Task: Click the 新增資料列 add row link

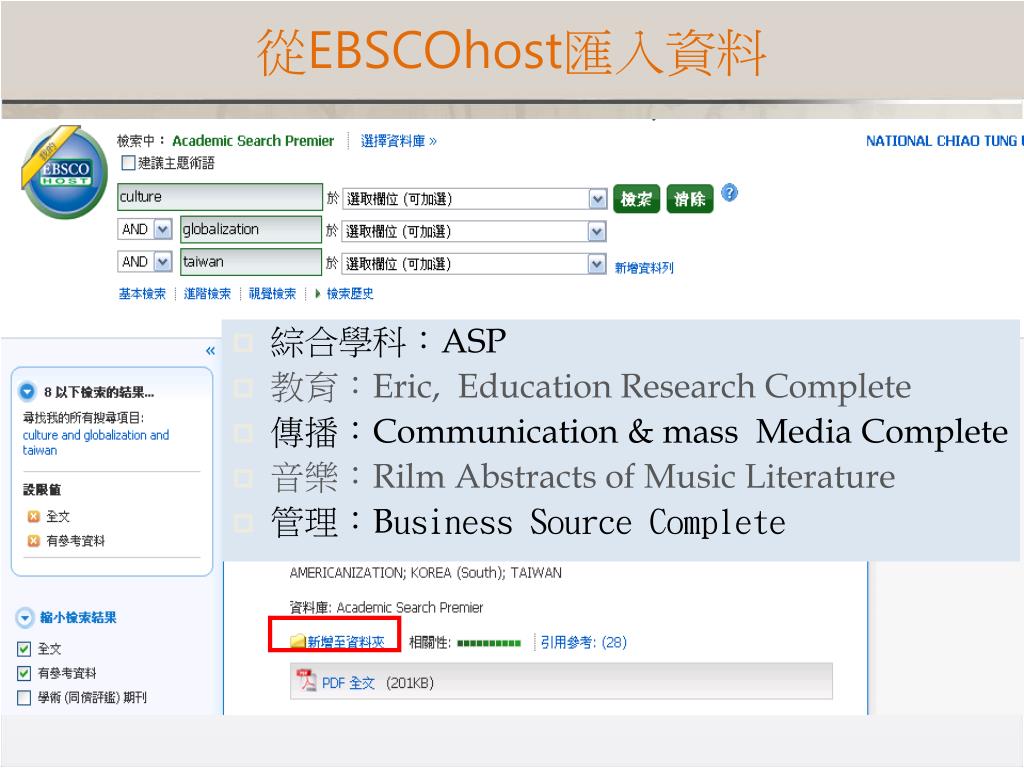Action: tap(644, 267)
